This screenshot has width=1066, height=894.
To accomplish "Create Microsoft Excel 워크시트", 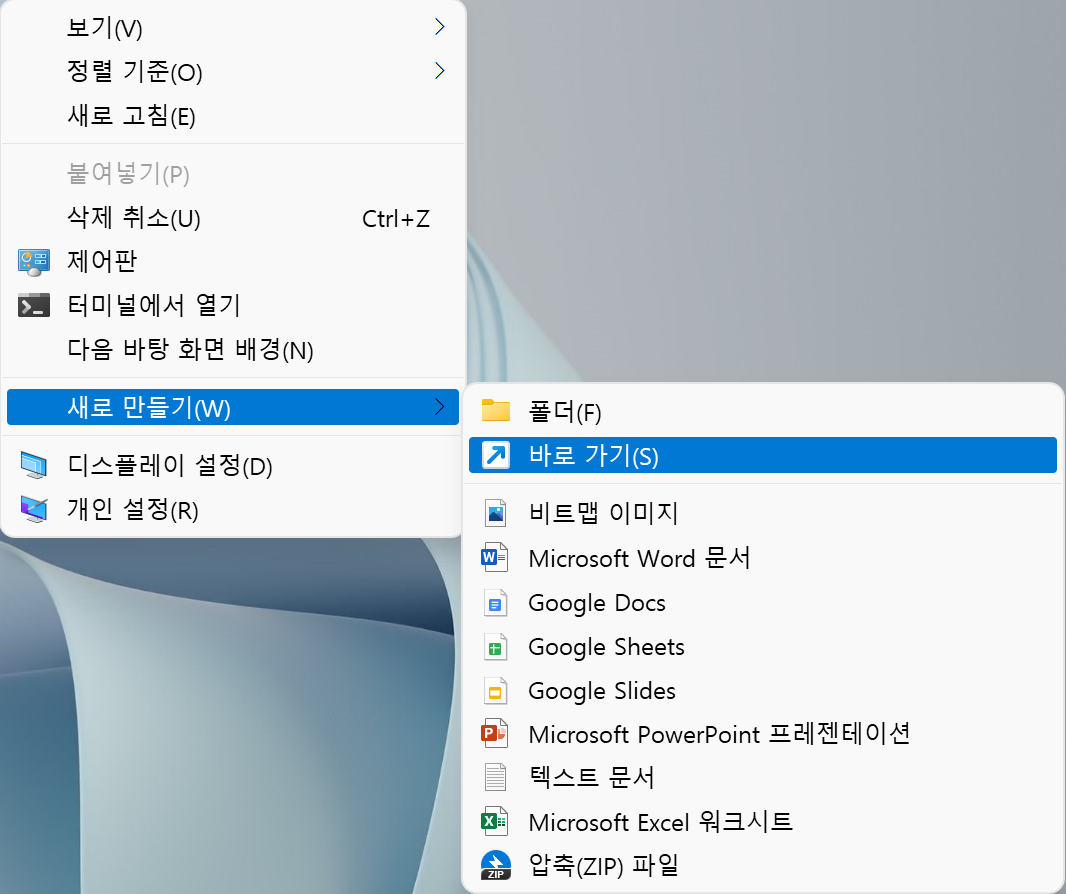I will click(763, 821).
